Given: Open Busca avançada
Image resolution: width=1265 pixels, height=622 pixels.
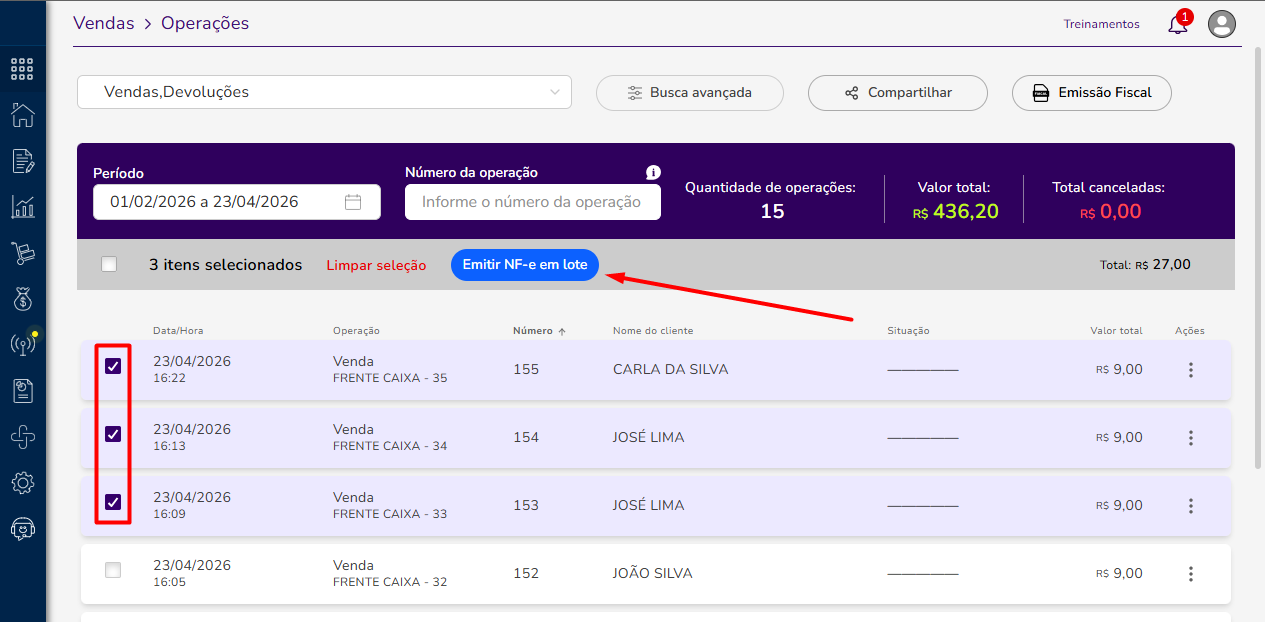Looking at the screenshot, I should click(x=690, y=93).
